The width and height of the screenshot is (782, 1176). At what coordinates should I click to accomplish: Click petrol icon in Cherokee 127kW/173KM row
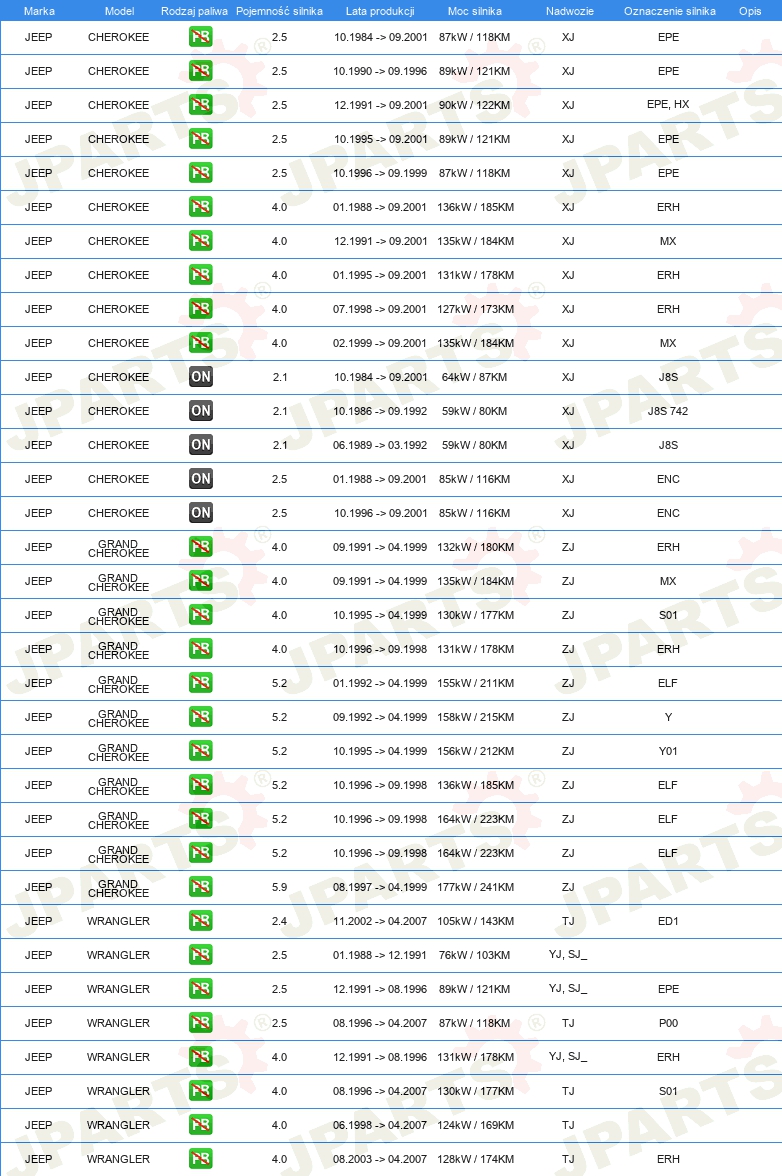200,309
